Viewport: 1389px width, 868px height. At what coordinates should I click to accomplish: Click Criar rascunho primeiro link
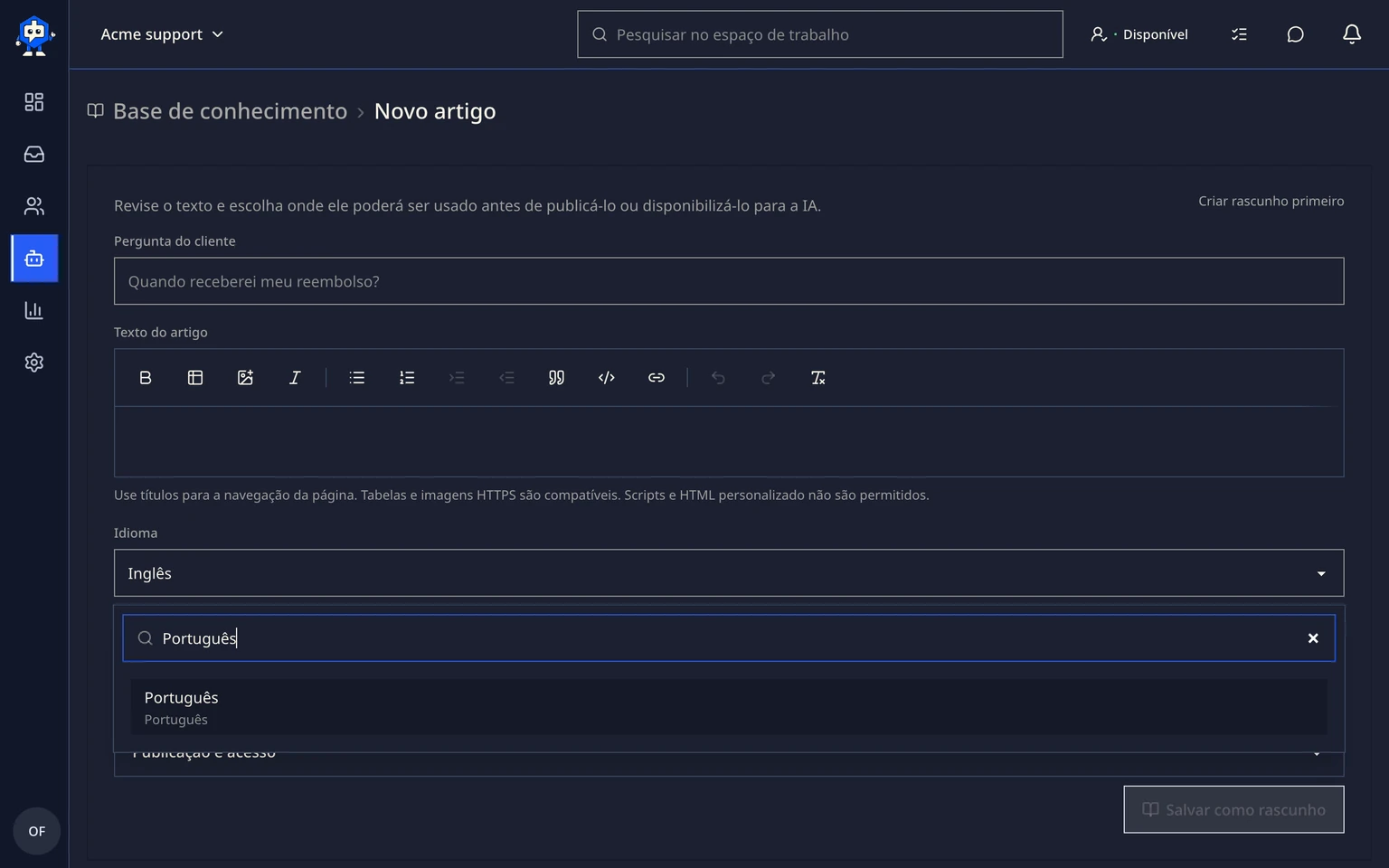click(1271, 201)
